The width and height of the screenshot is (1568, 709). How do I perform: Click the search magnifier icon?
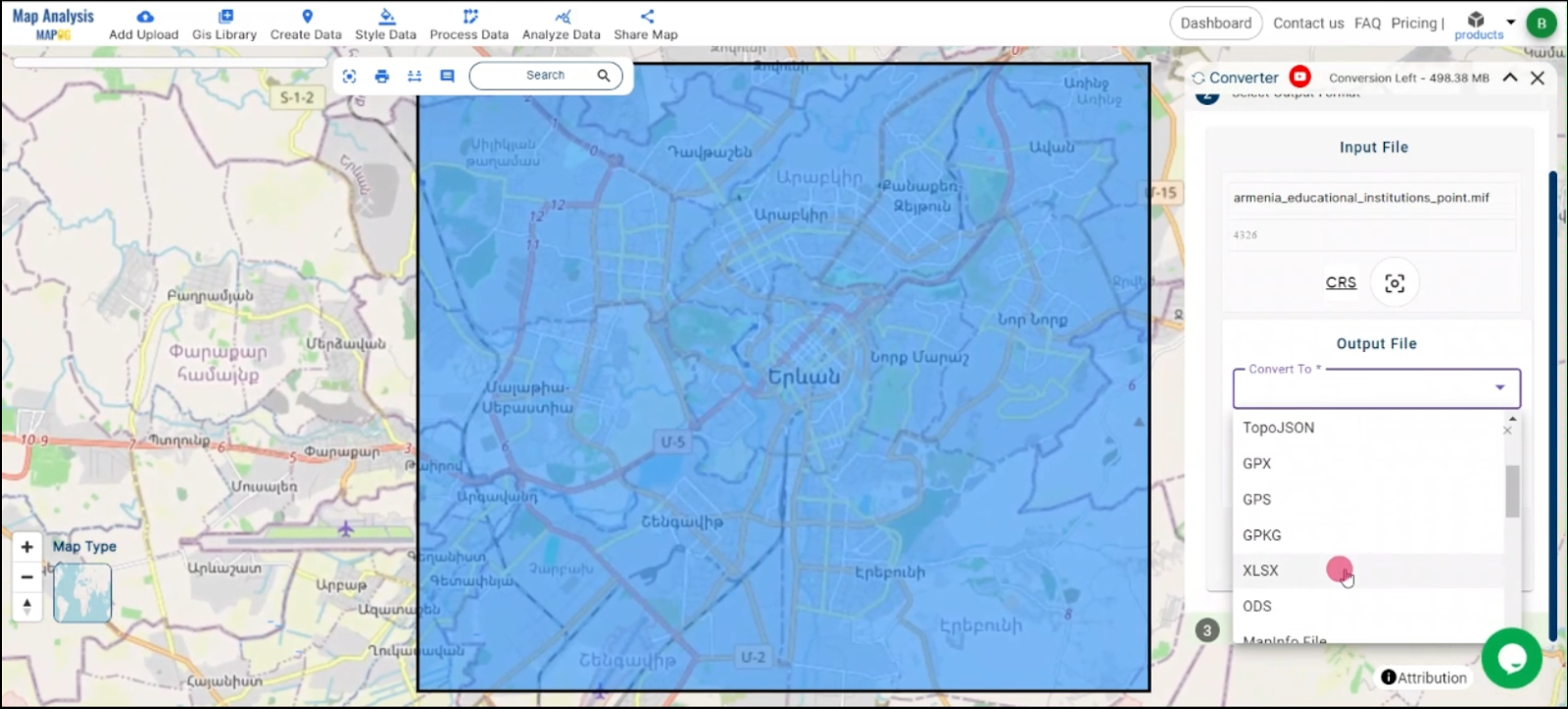604,76
